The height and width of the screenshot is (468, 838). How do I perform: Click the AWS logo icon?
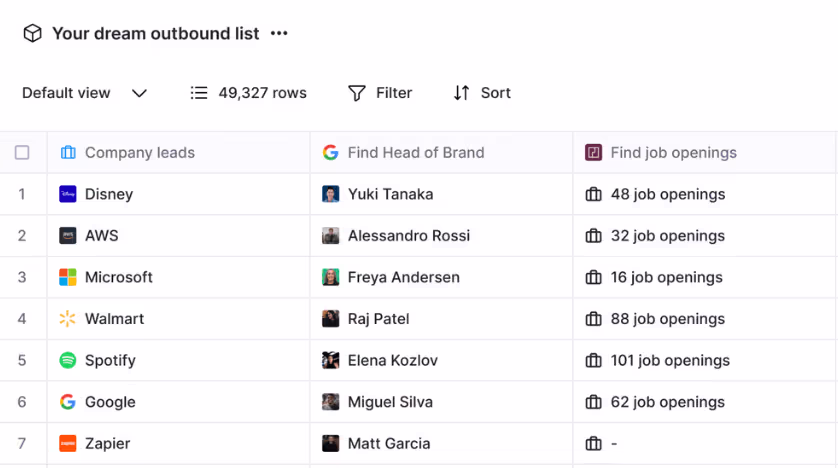coord(68,236)
